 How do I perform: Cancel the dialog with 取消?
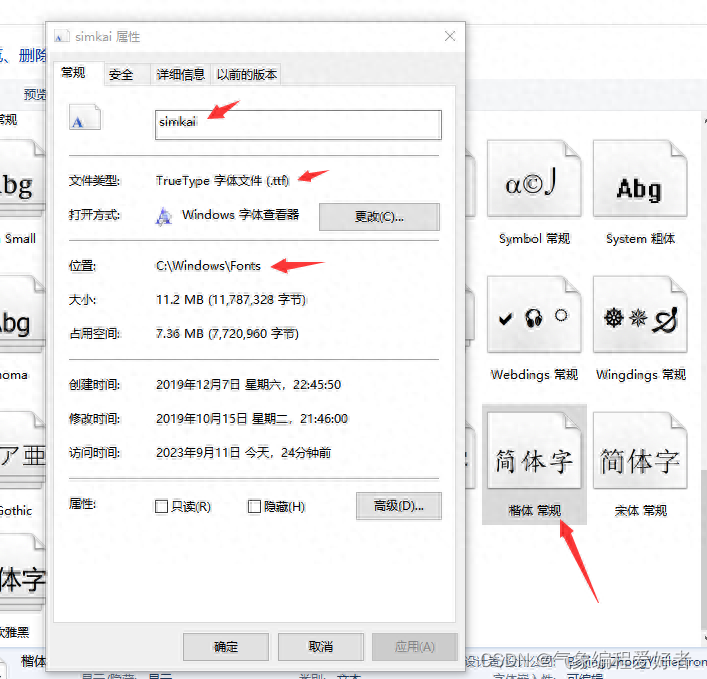coord(321,647)
